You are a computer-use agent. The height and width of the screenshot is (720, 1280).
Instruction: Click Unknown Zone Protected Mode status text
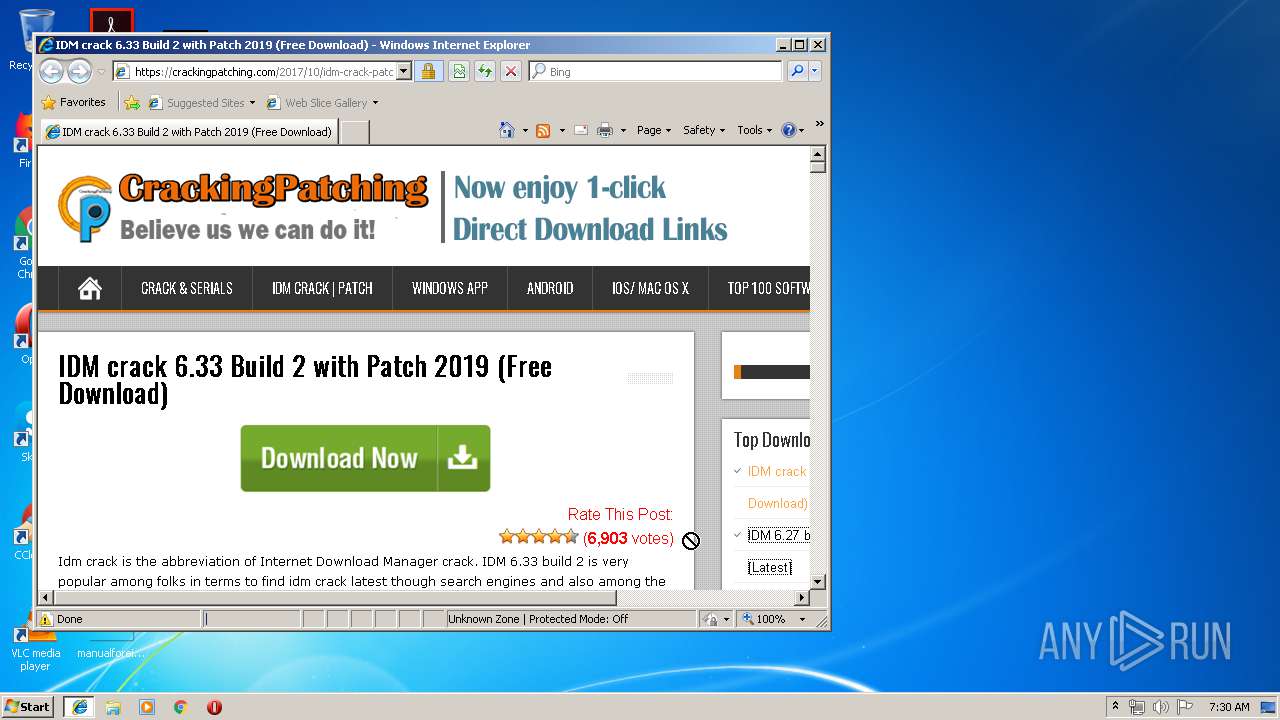click(538, 619)
